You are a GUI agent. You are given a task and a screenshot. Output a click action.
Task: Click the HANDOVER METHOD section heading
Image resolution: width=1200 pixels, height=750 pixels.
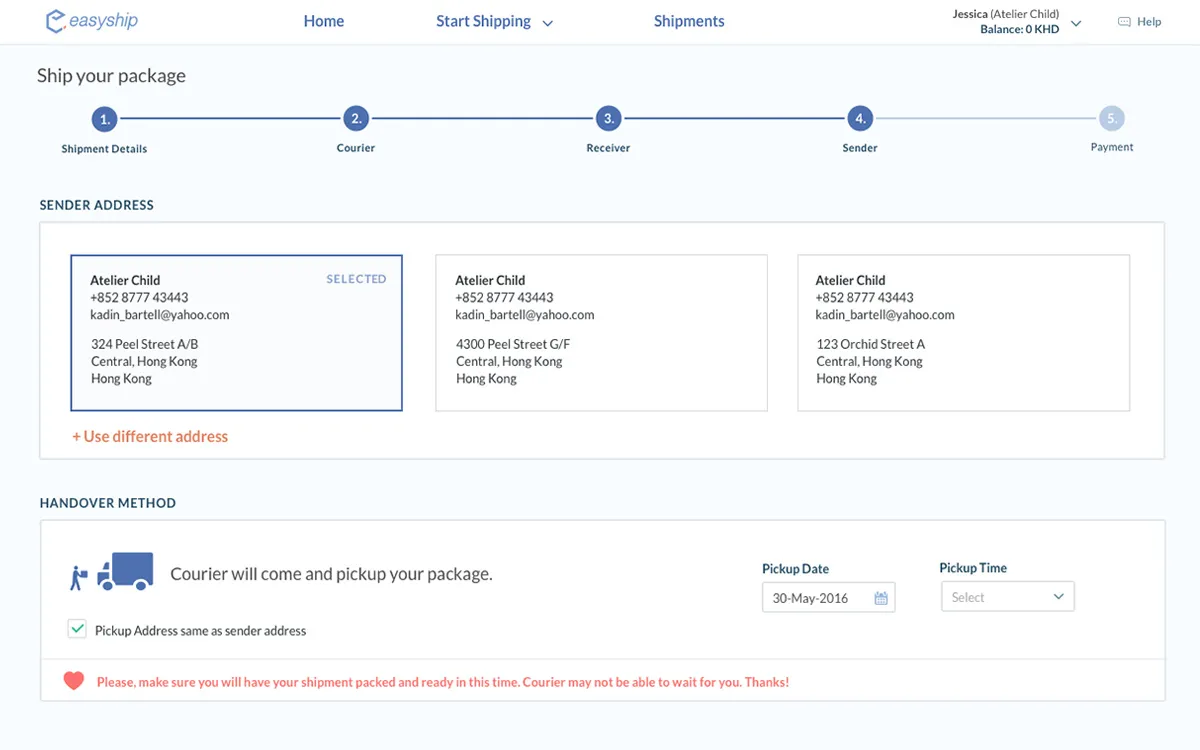[x=108, y=503]
